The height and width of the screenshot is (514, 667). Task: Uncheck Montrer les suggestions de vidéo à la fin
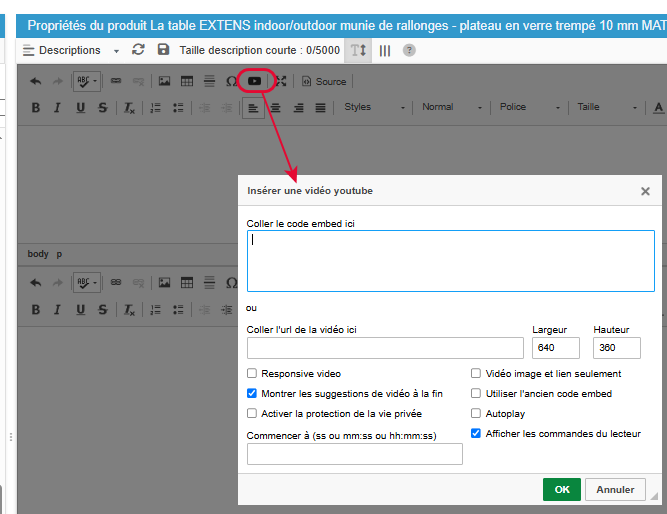252,394
